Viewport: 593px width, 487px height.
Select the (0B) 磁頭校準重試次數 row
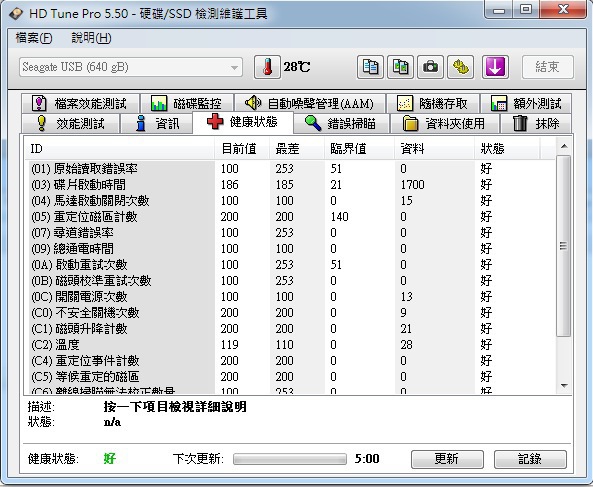(x=291, y=281)
